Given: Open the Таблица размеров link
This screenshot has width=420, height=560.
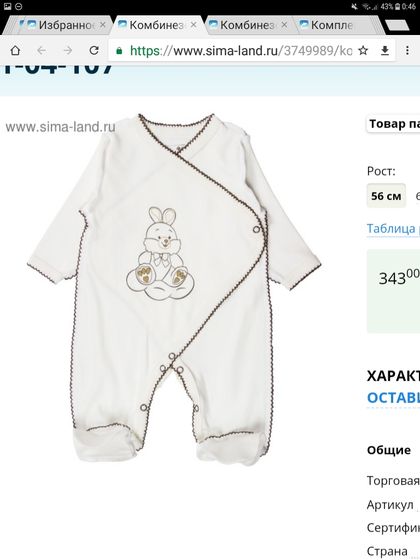Looking at the screenshot, I should pyautogui.click(x=393, y=229).
